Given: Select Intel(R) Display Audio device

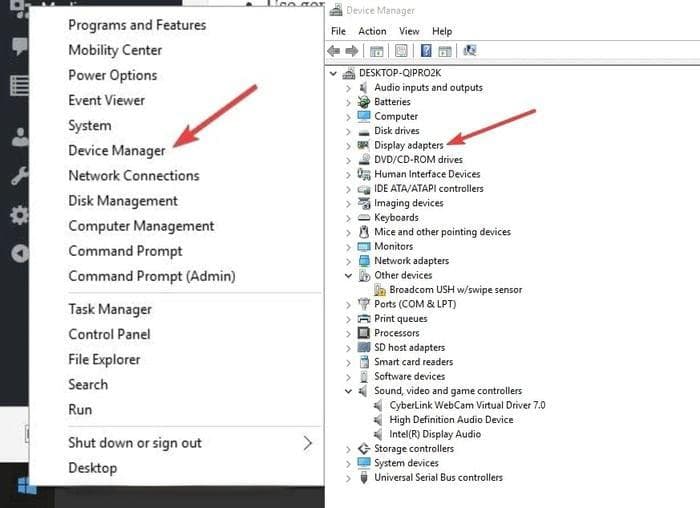Looking at the screenshot, I should (x=435, y=434).
